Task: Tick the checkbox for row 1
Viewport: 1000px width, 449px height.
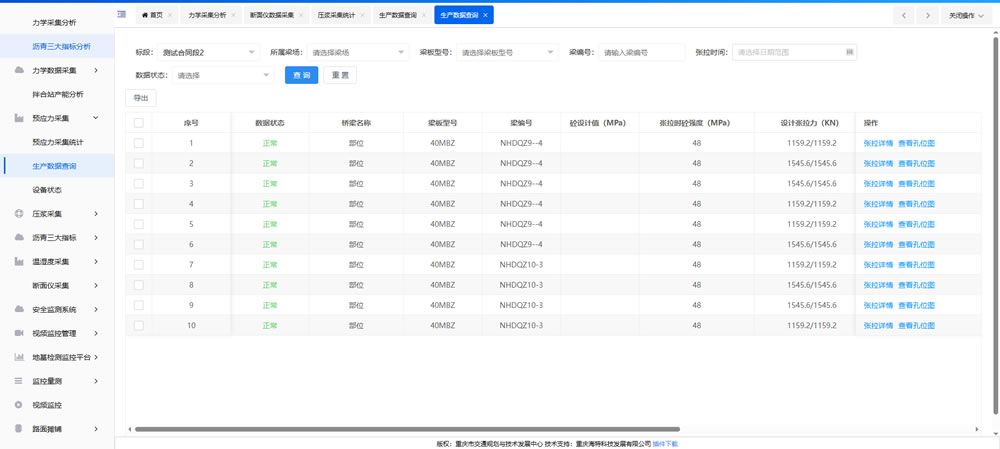Action: click(139, 143)
